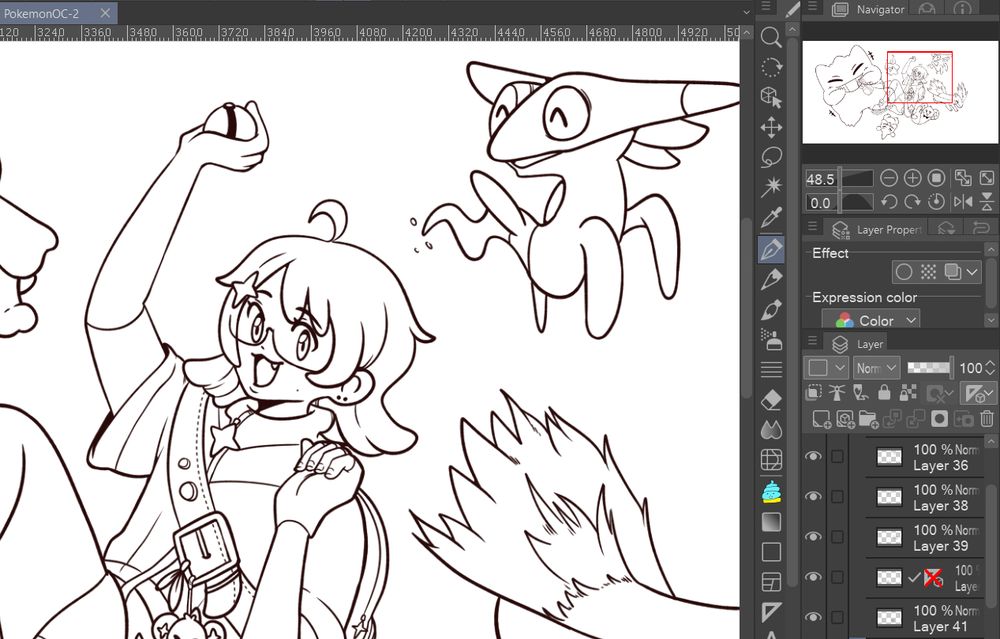Select the blue Fill tool icon
The height and width of the screenshot is (639, 1000).
(x=771, y=491)
